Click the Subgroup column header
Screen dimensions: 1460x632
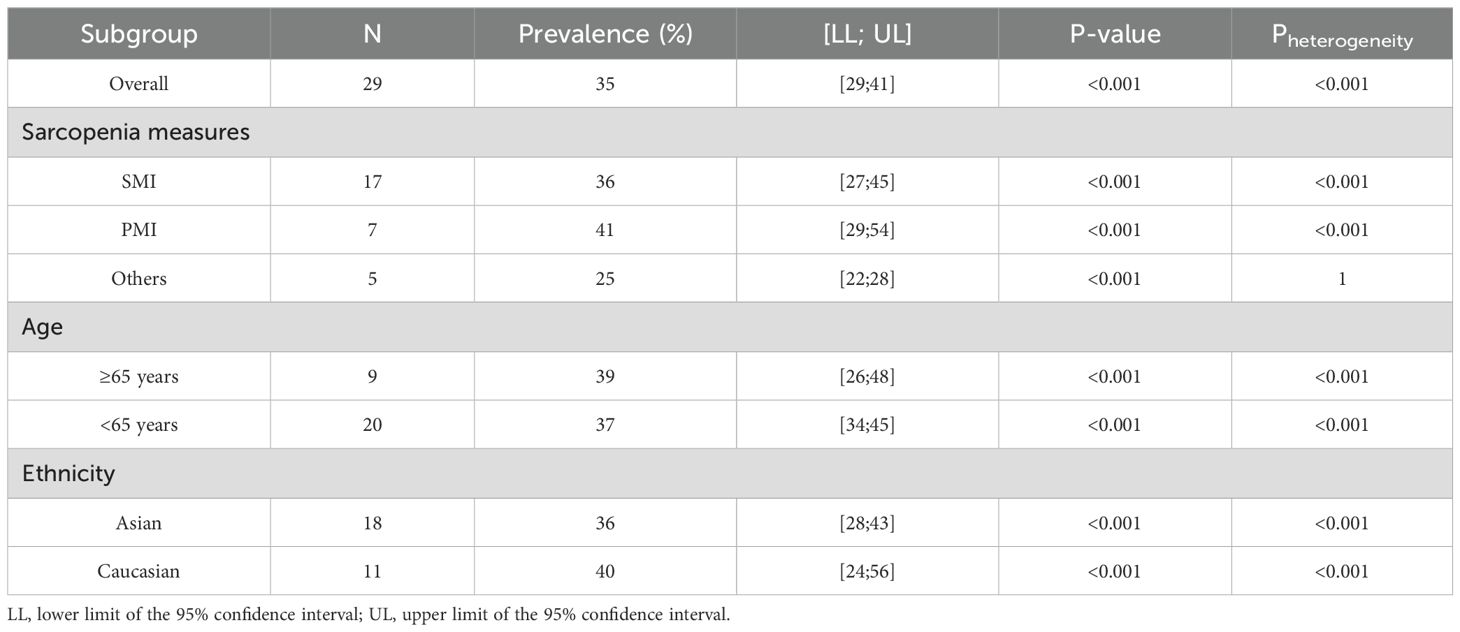(x=139, y=34)
